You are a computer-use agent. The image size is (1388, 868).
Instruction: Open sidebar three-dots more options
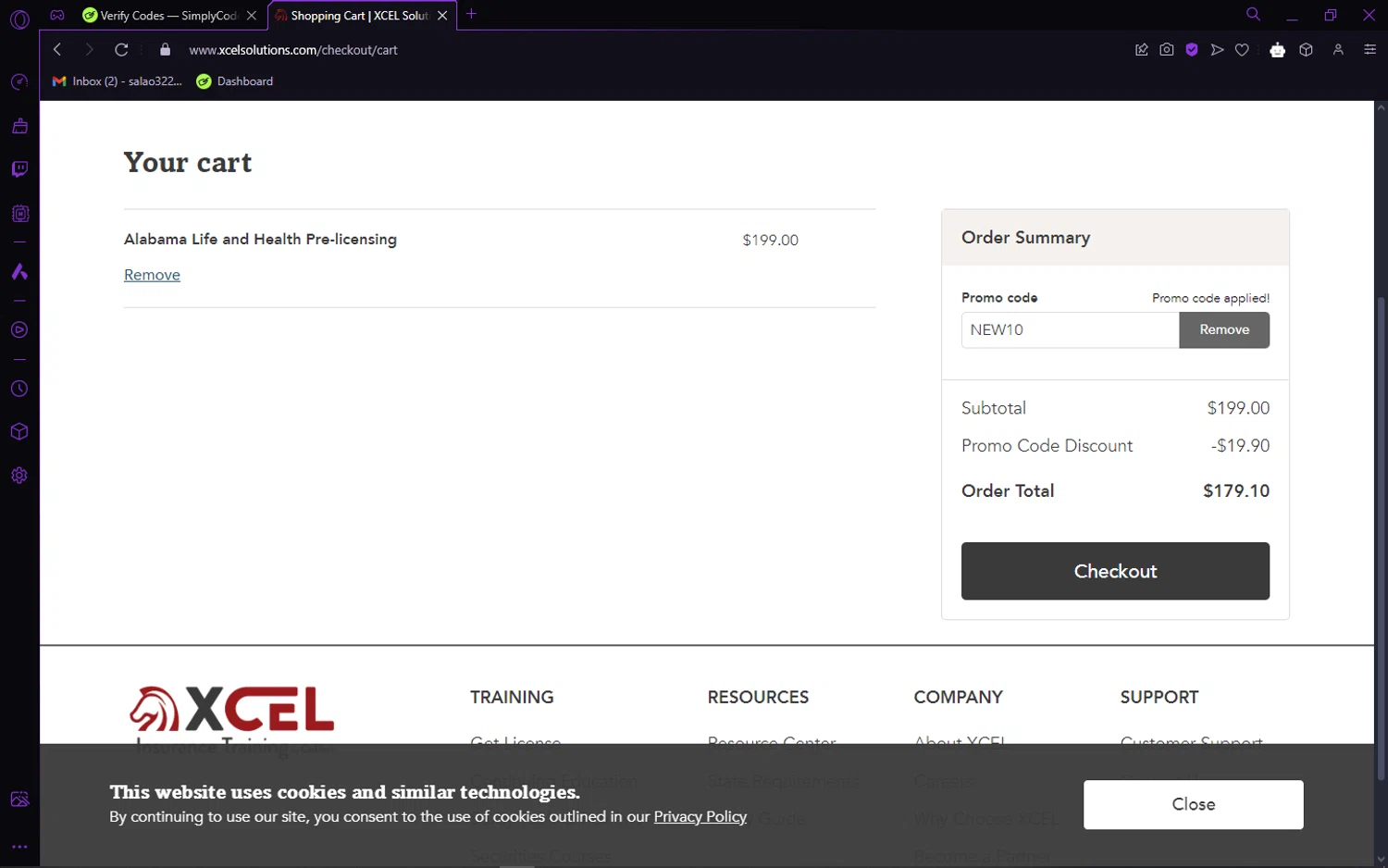(x=19, y=847)
